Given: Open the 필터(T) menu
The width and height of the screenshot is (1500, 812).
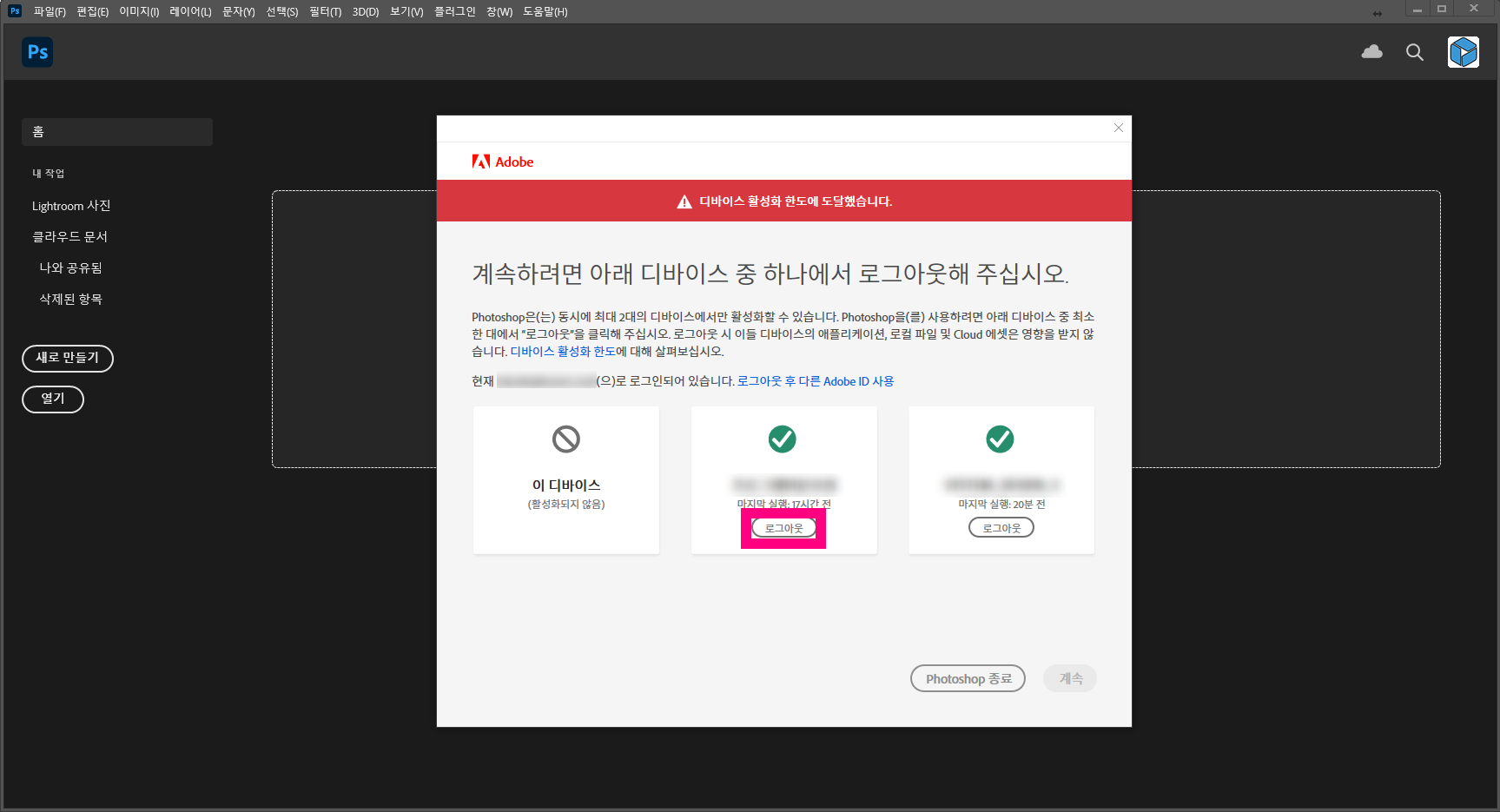Looking at the screenshot, I should tap(326, 11).
